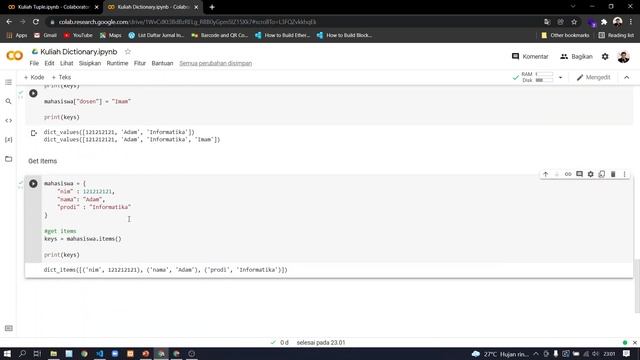The width and height of the screenshot is (640, 360).
Task: Open the code snippets sidebar icon
Action: 9,120
